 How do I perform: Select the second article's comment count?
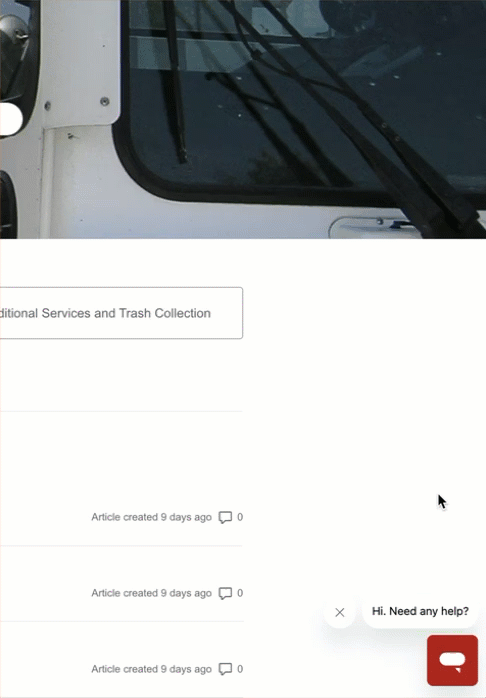click(240, 593)
